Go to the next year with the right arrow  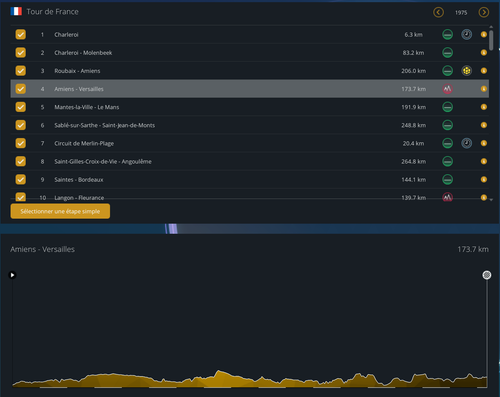[484, 13]
